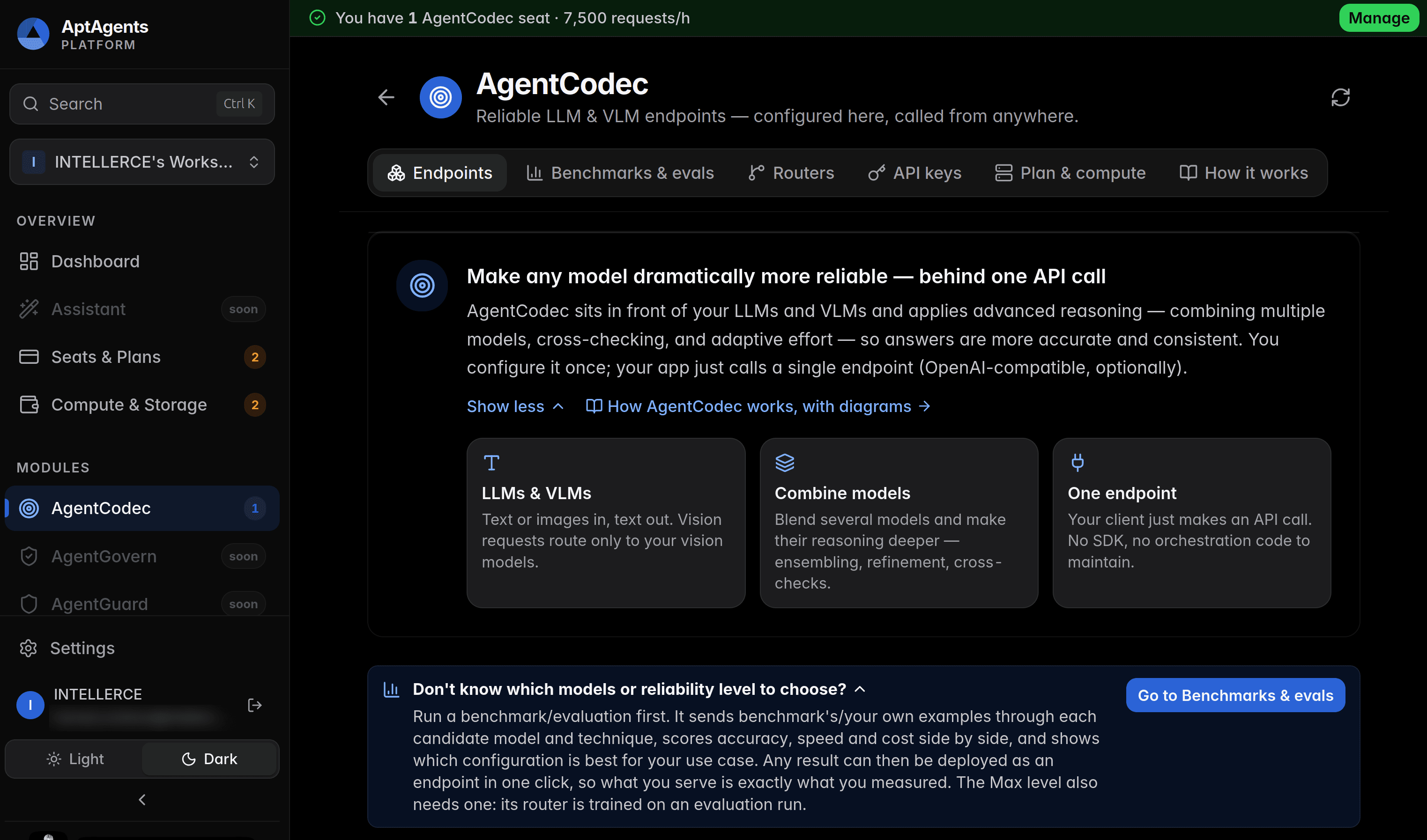Image resolution: width=1427 pixels, height=840 pixels.
Task: Switch to the Endpoints tab
Action: click(439, 173)
